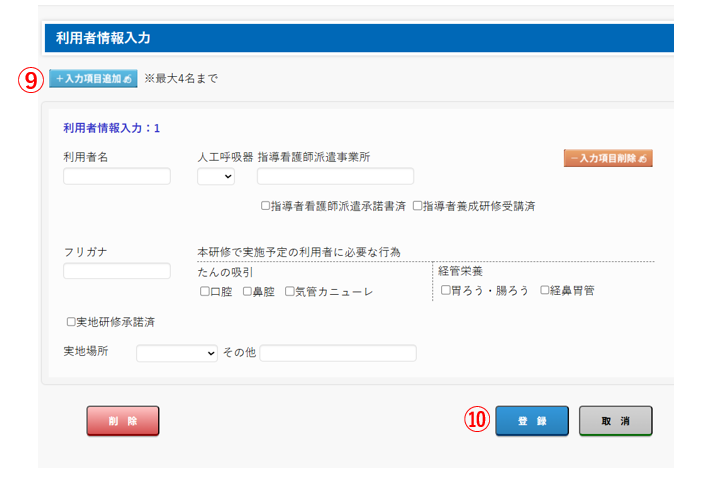Check 指導者看護師派遣承諾書済 checkbox
The width and height of the screenshot is (707, 484).
[266, 206]
